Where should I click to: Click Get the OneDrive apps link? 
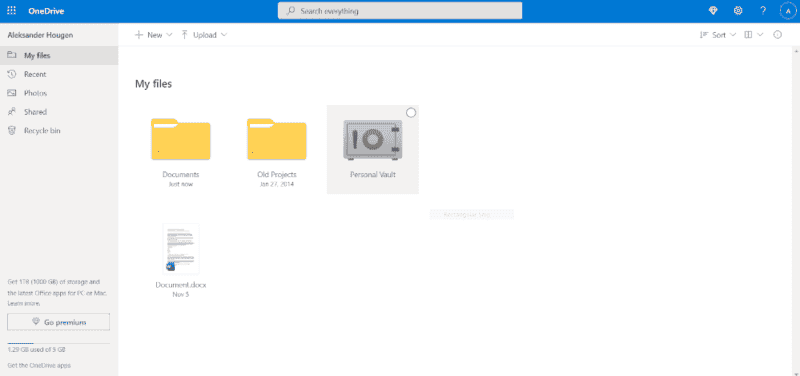[39, 365]
